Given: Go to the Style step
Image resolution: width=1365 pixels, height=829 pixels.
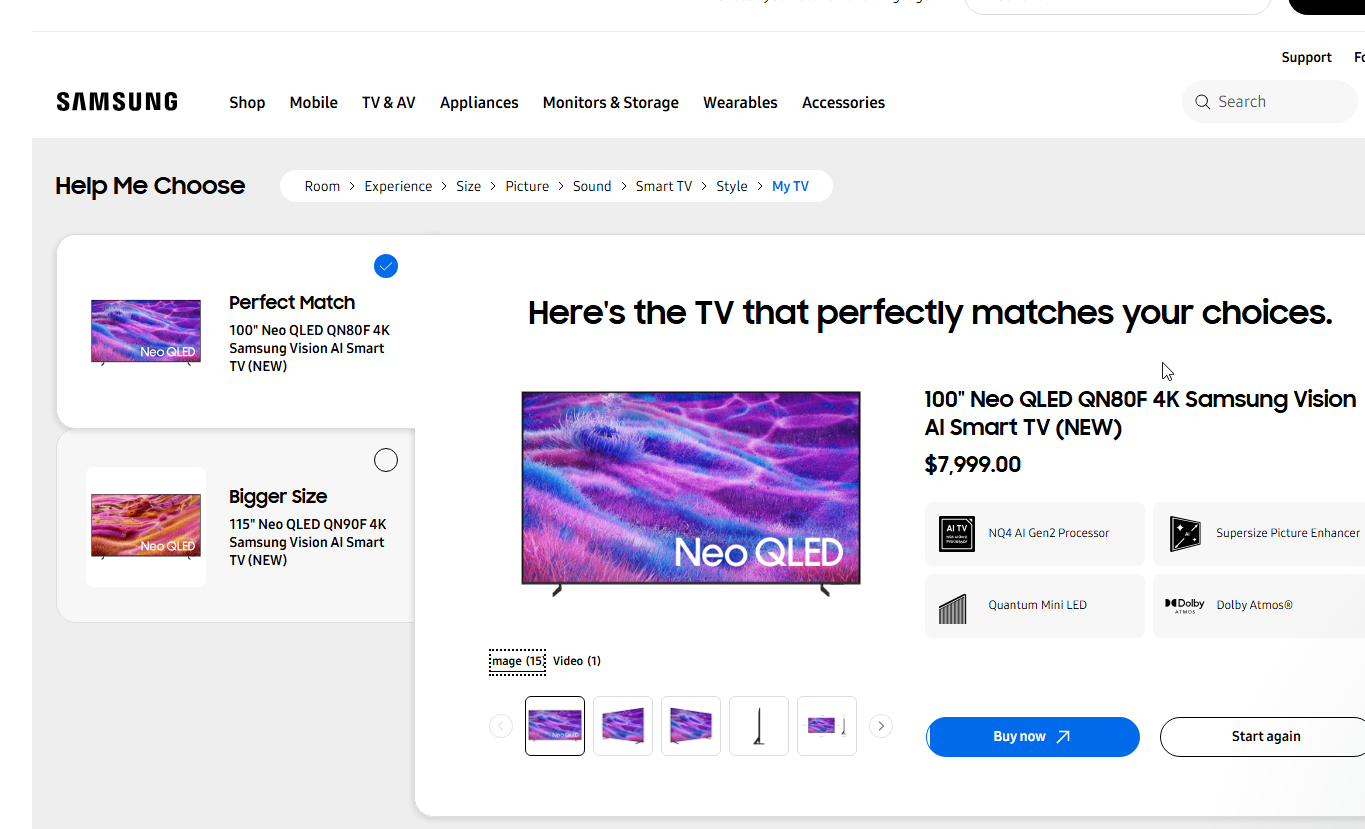Looking at the screenshot, I should 732,186.
